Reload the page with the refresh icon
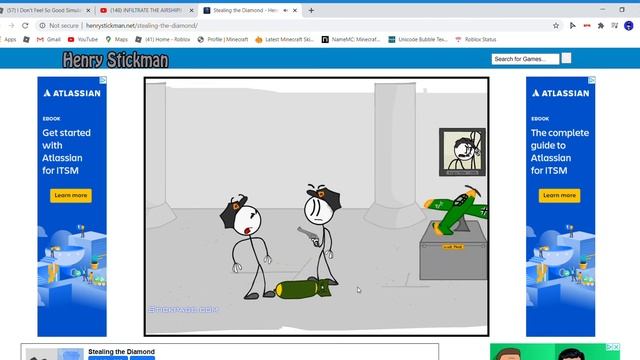This screenshot has height=360, width=640. click(x=25, y=26)
